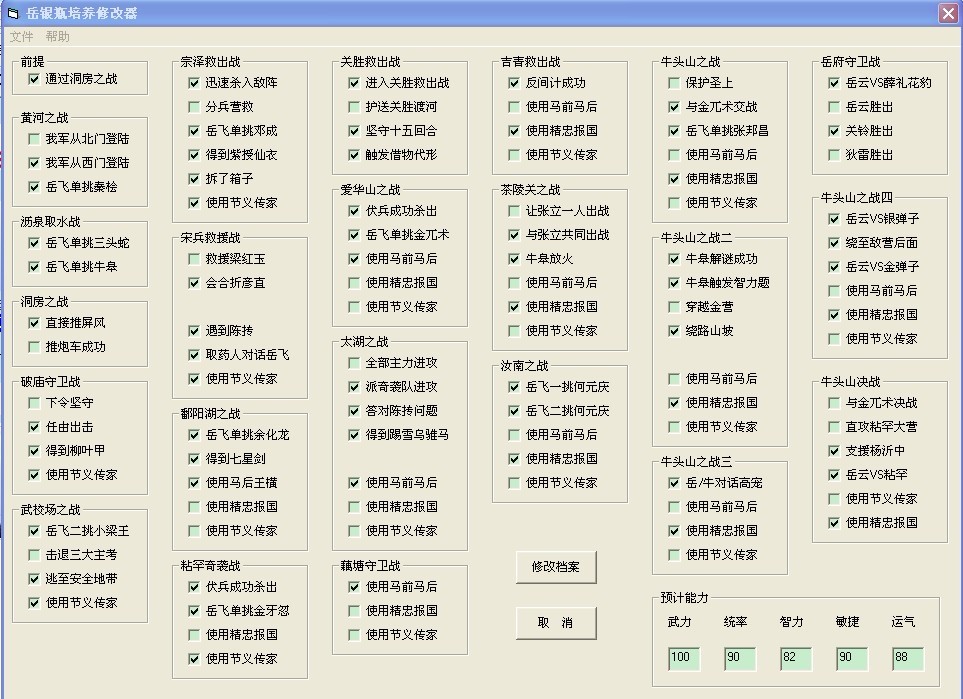This screenshot has height=699, width=963.
Task: Check 护送关胜渡河 box
Action: (x=354, y=107)
